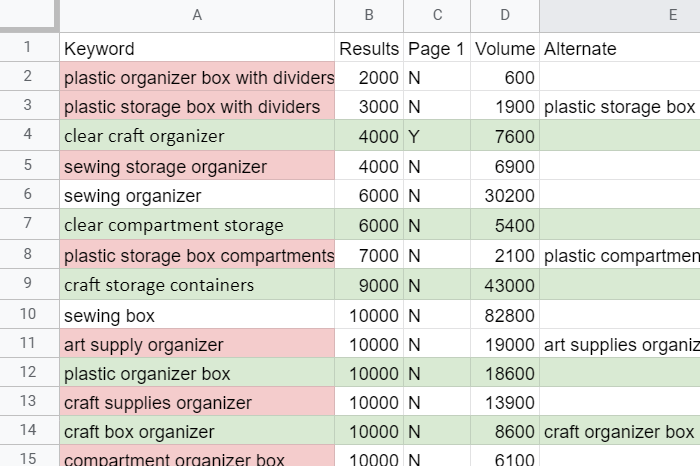
Task: Select Alternate cell 'craft organizer box'
Action: tap(620, 431)
